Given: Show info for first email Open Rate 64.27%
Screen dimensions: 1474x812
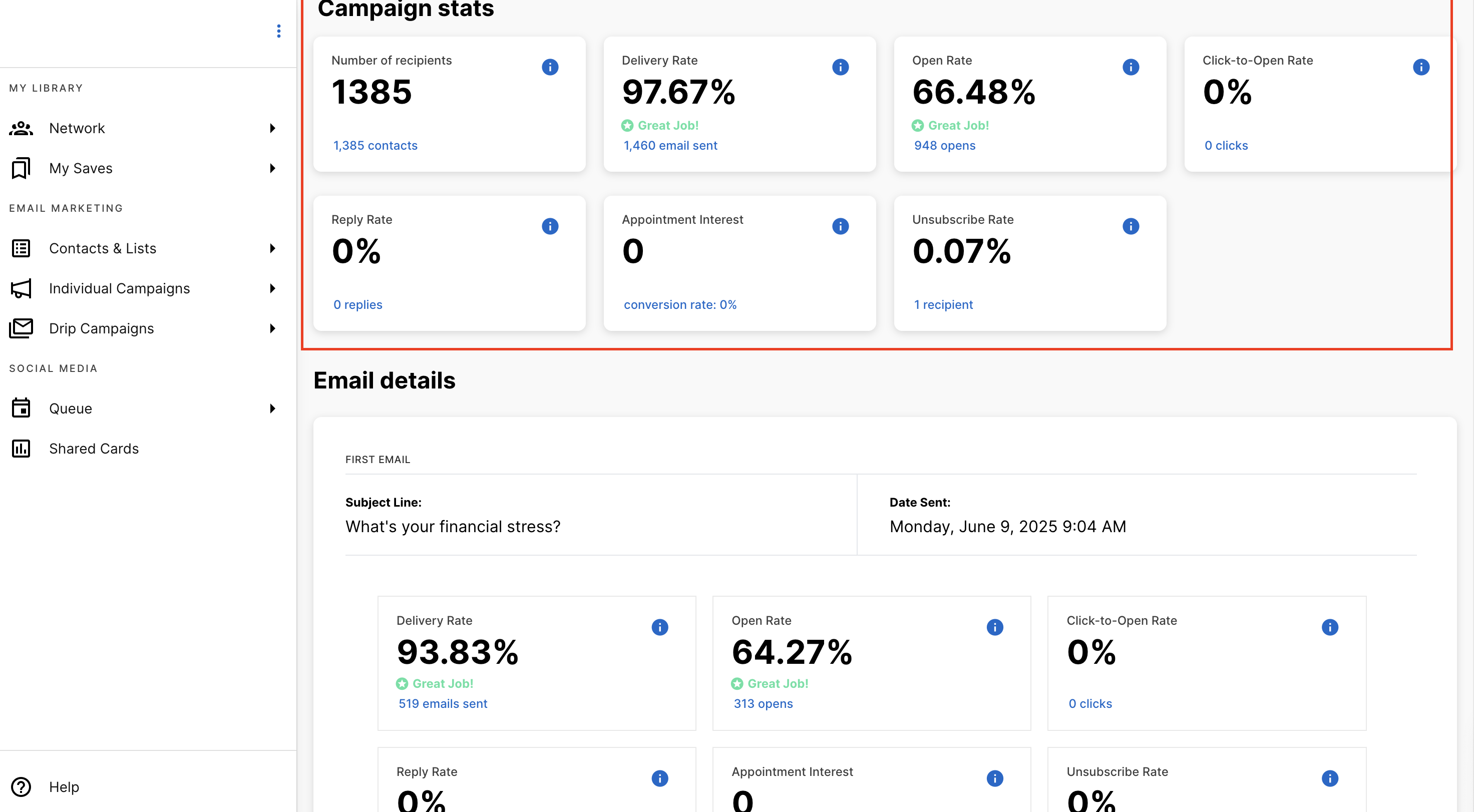Looking at the screenshot, I should coord(995,627).
